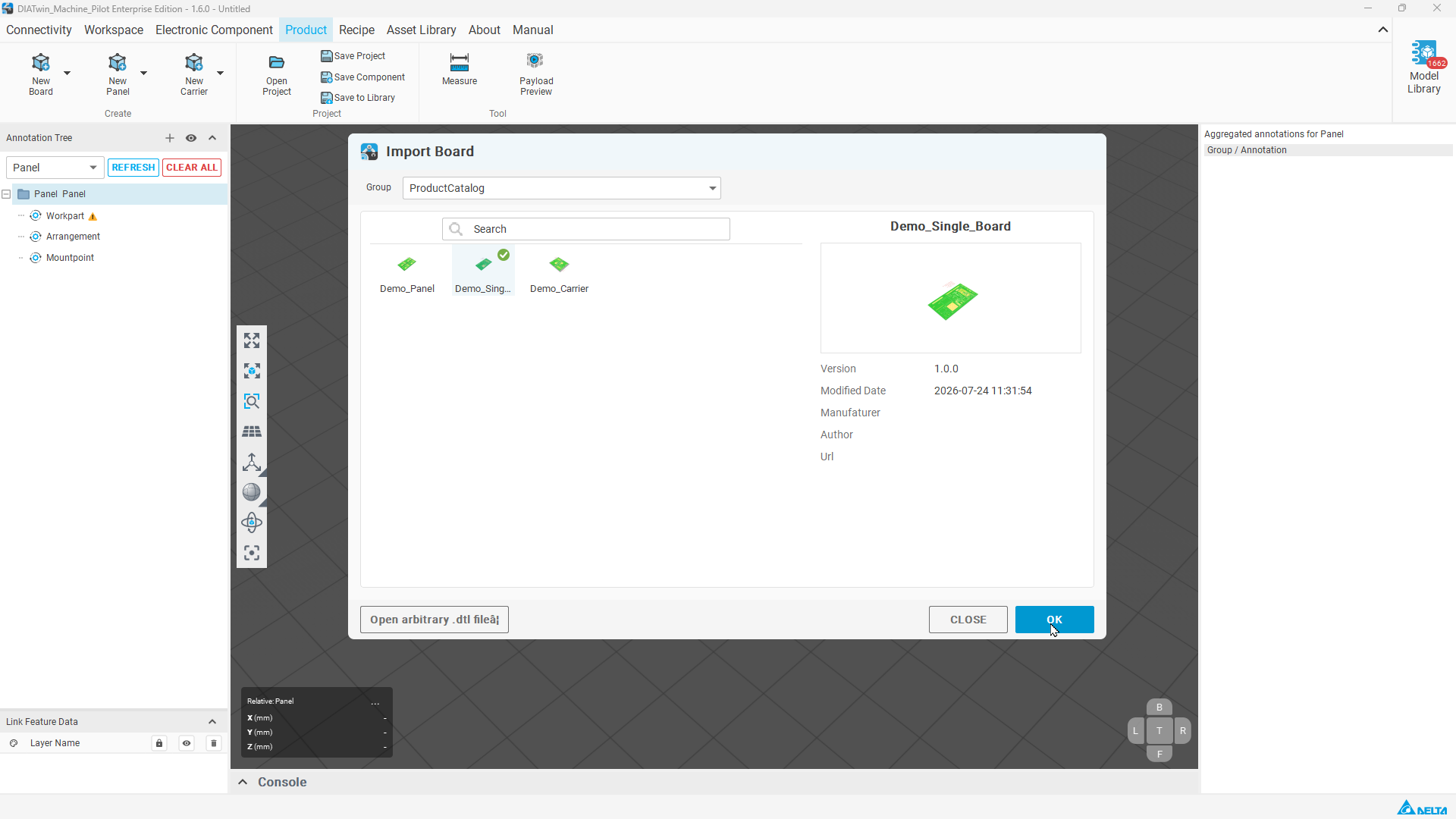1456x819 pixels.
Task: Select the Demo_Panel board item
Action: point(407,272)
